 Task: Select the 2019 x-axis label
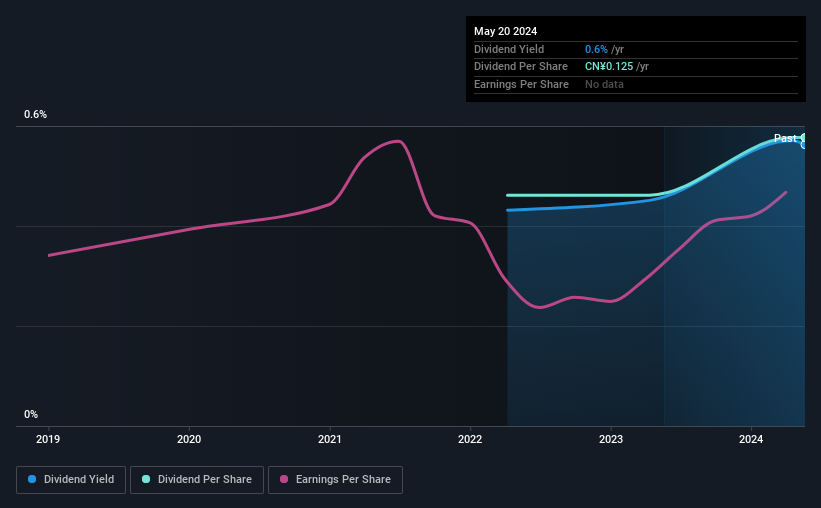coord(49,438)
